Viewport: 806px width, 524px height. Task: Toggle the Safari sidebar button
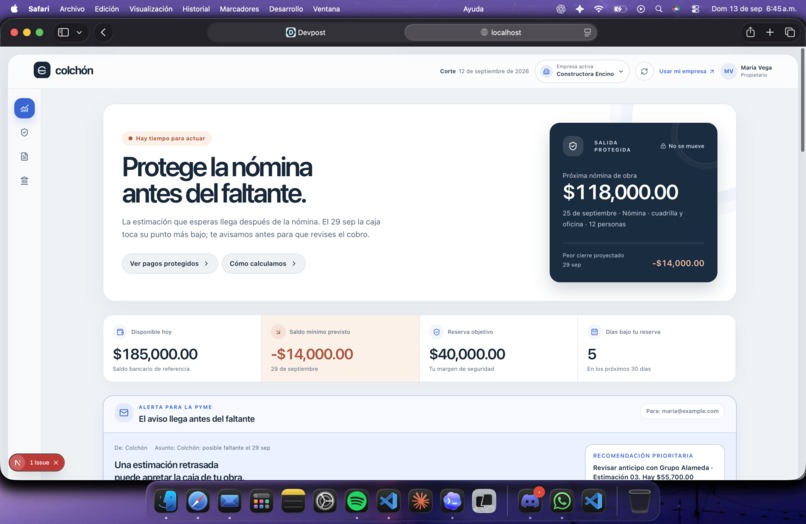(63, 32)
